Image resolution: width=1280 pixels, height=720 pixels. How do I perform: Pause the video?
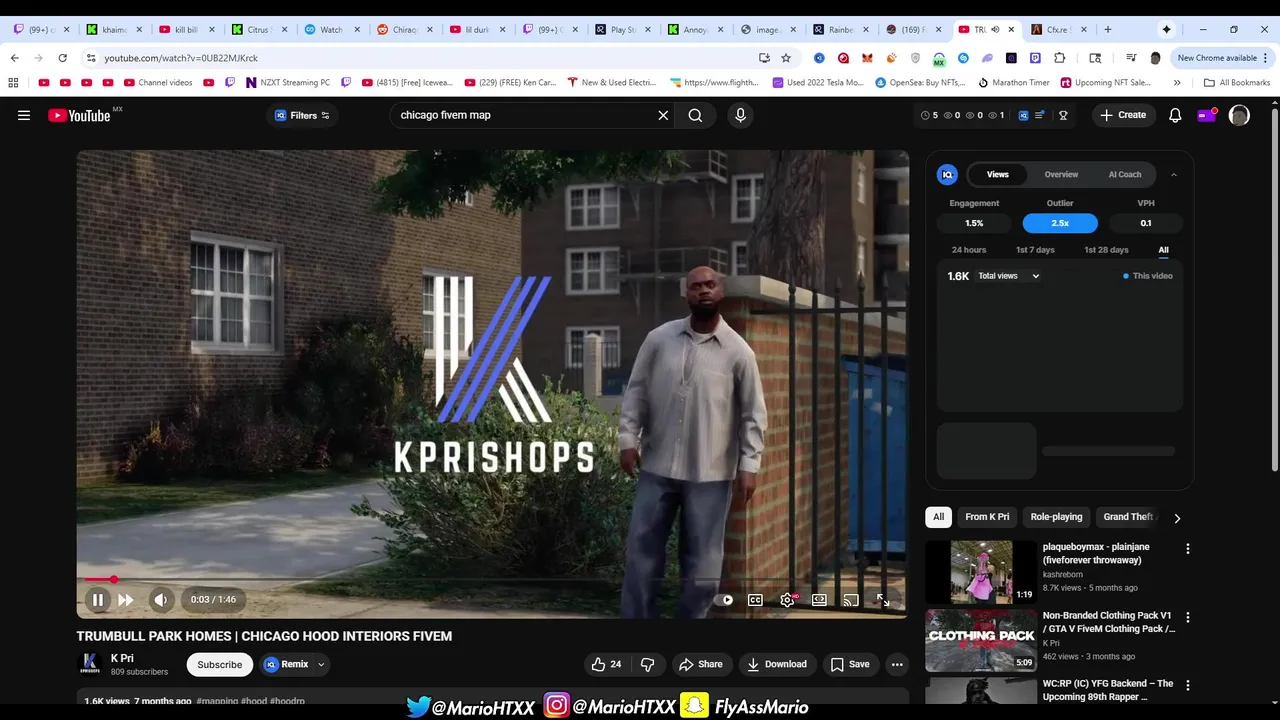[x=98, y=600]
